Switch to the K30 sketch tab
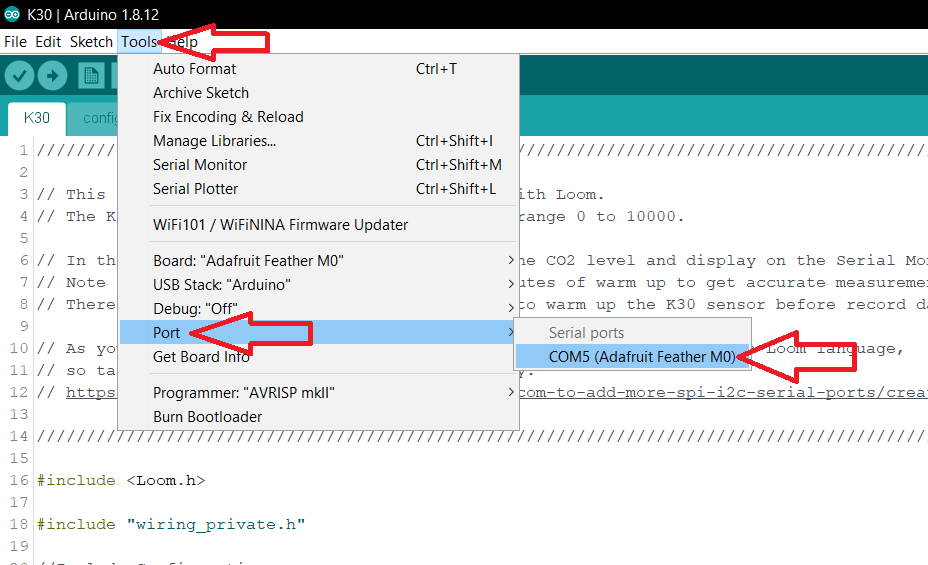The image size is (928, 565). [x=36, y=118]
